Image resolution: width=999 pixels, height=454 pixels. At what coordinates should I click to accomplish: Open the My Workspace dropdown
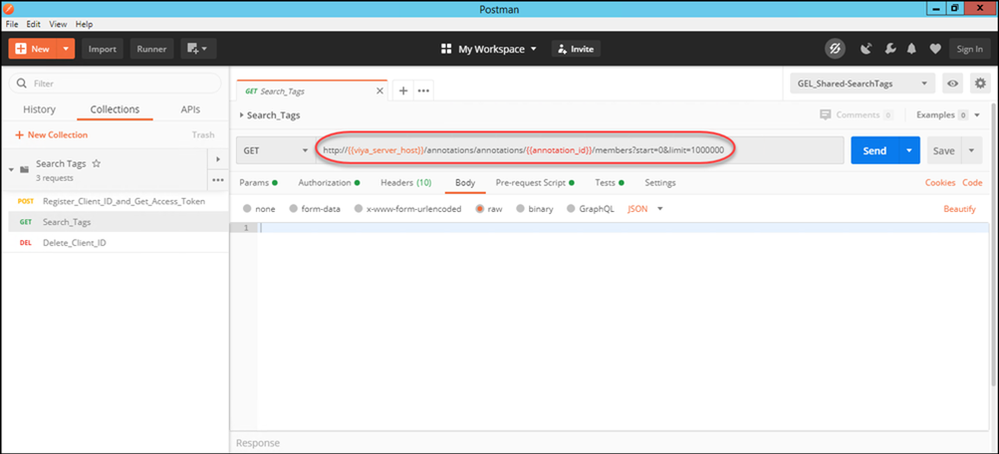click(489, 49)
